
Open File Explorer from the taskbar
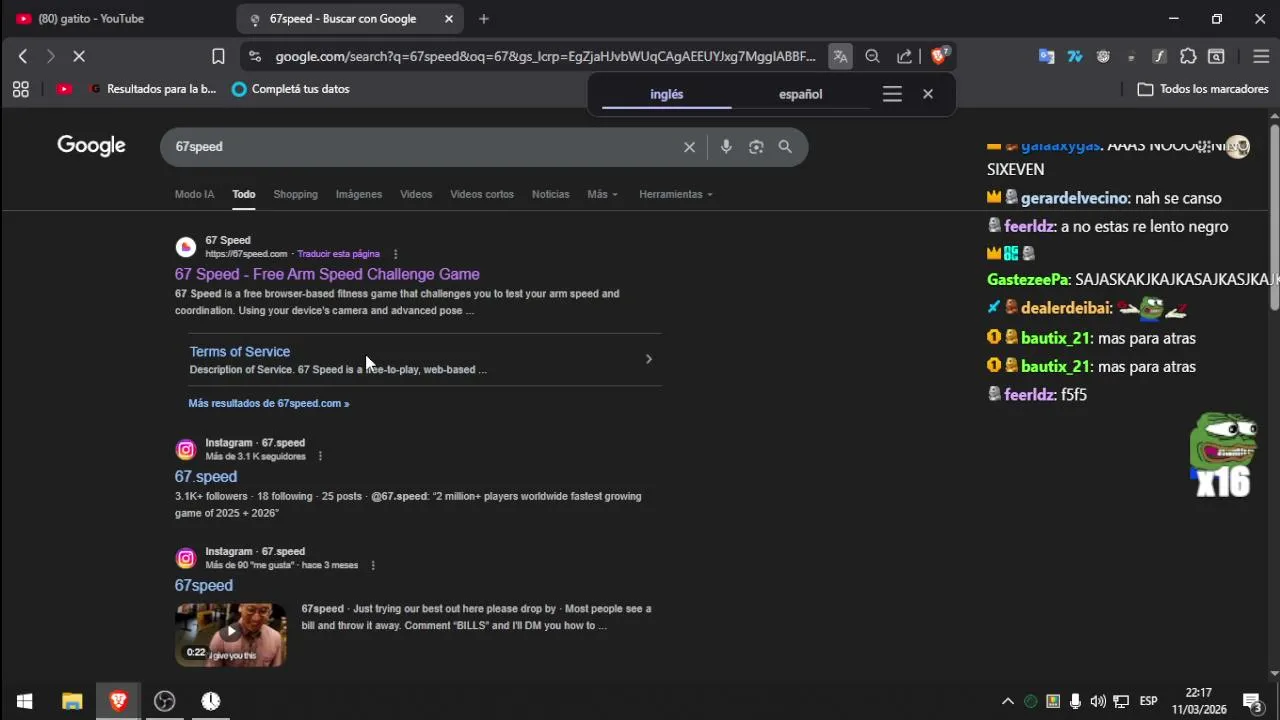[72, 701]
